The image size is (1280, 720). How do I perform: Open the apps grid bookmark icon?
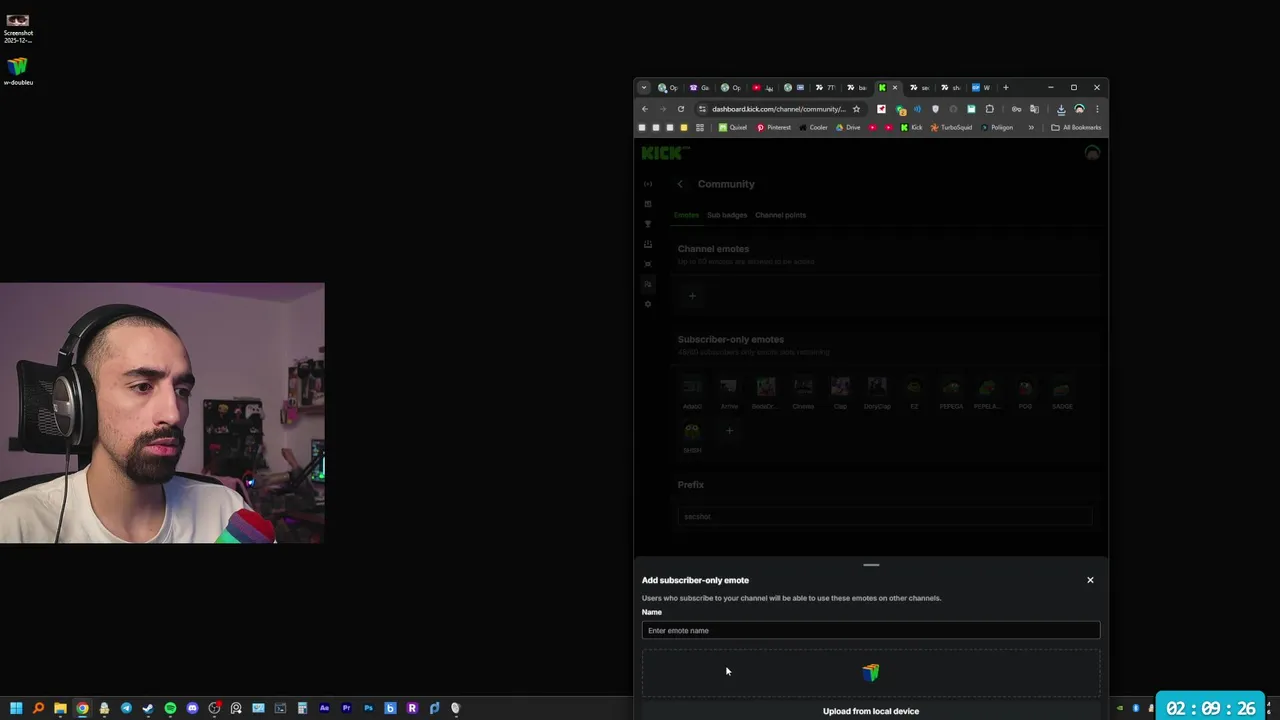[x=700, y=127]
